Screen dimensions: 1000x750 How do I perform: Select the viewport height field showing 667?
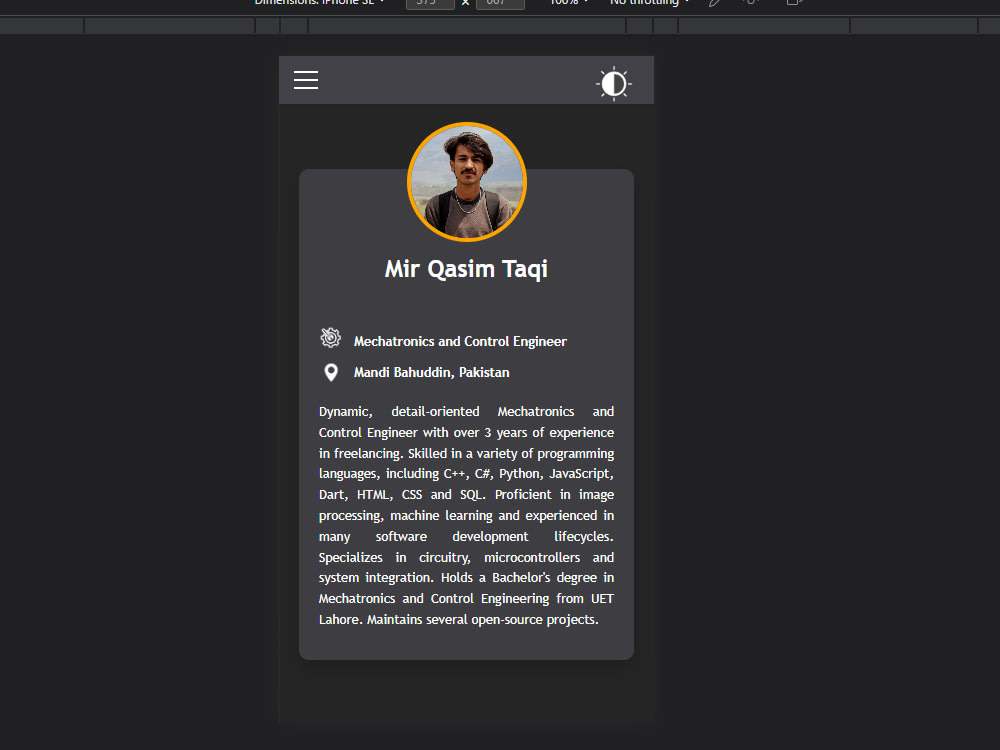click(500, 3)
